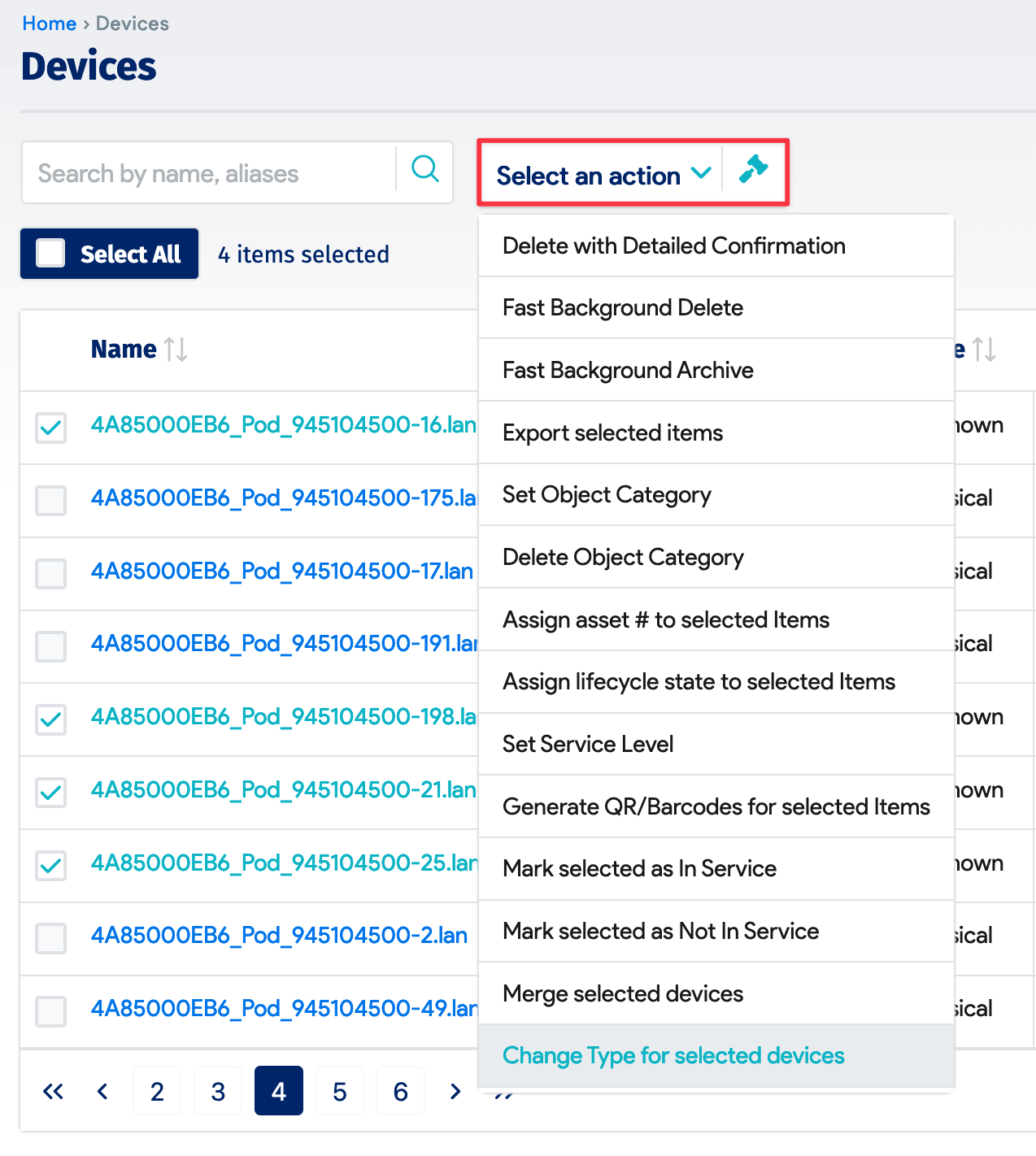Screen dimensions: 1036x1156
Task: Click inside the search by name field
Action: pyautogui.click(x=203, y=172)
